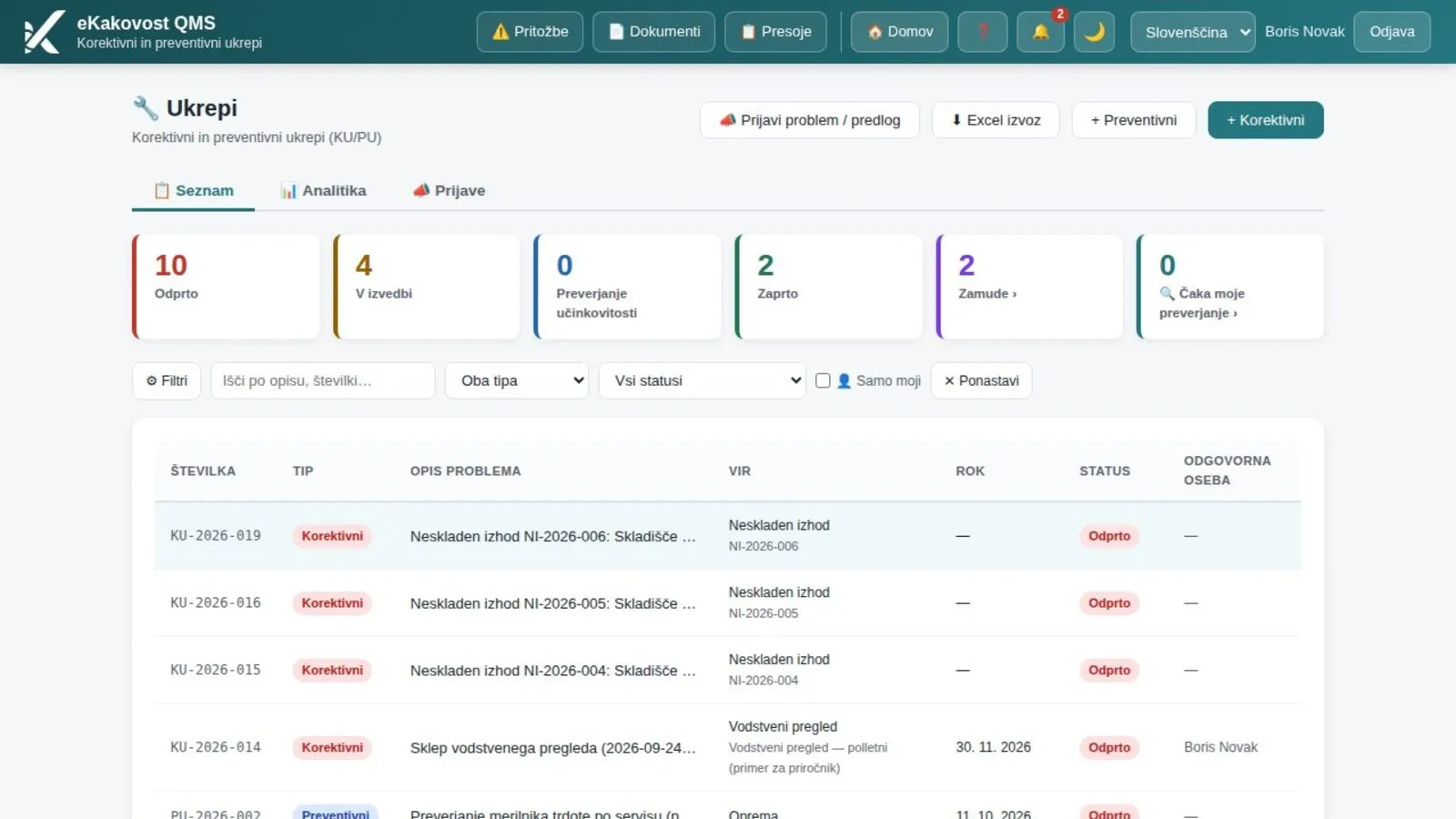This screenshot has height=819, width=1456.
Task: Open row KU-2026-014
Action: coord(727,747)
